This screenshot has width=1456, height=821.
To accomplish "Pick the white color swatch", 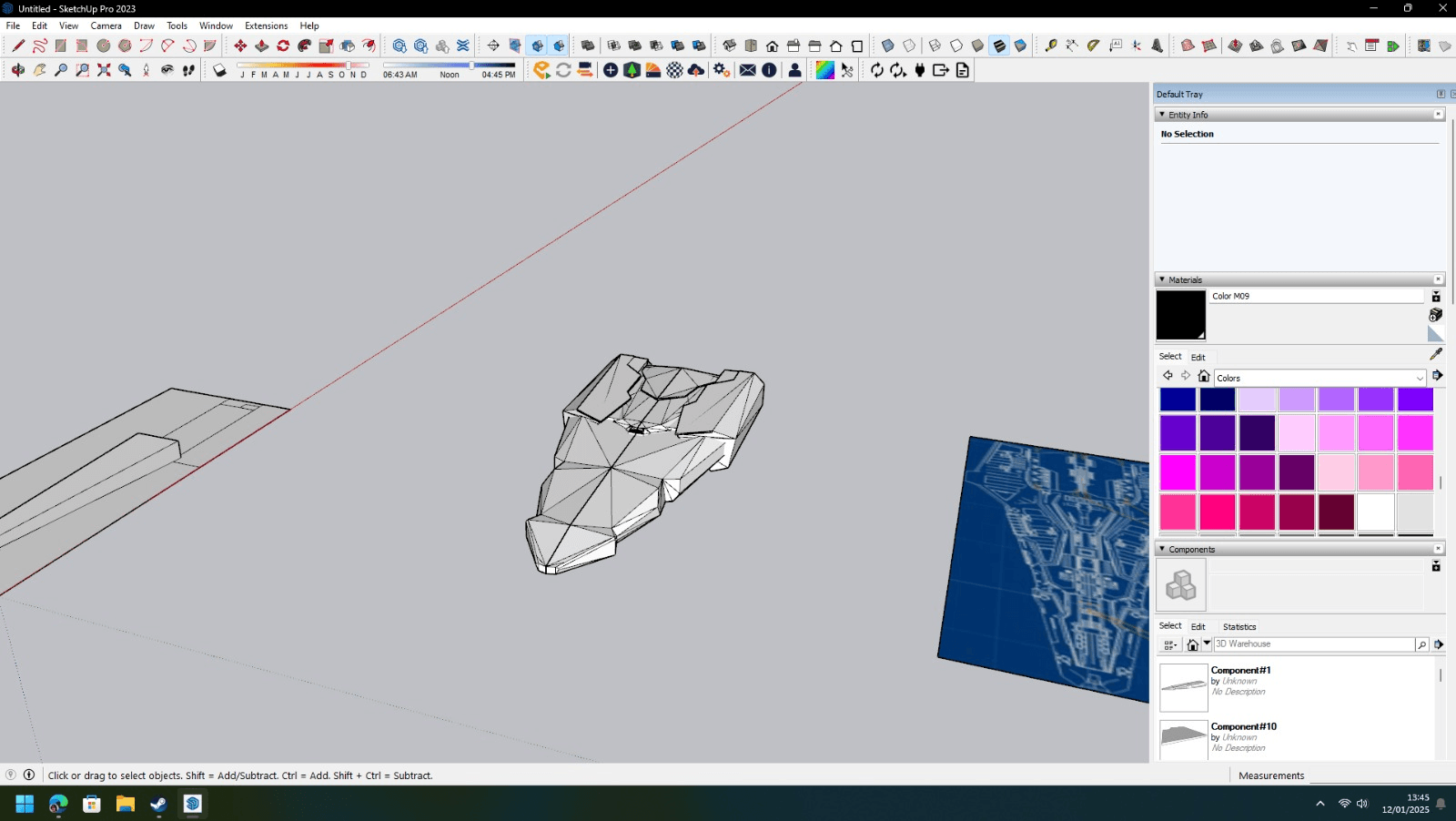I will coord(1375,512).
